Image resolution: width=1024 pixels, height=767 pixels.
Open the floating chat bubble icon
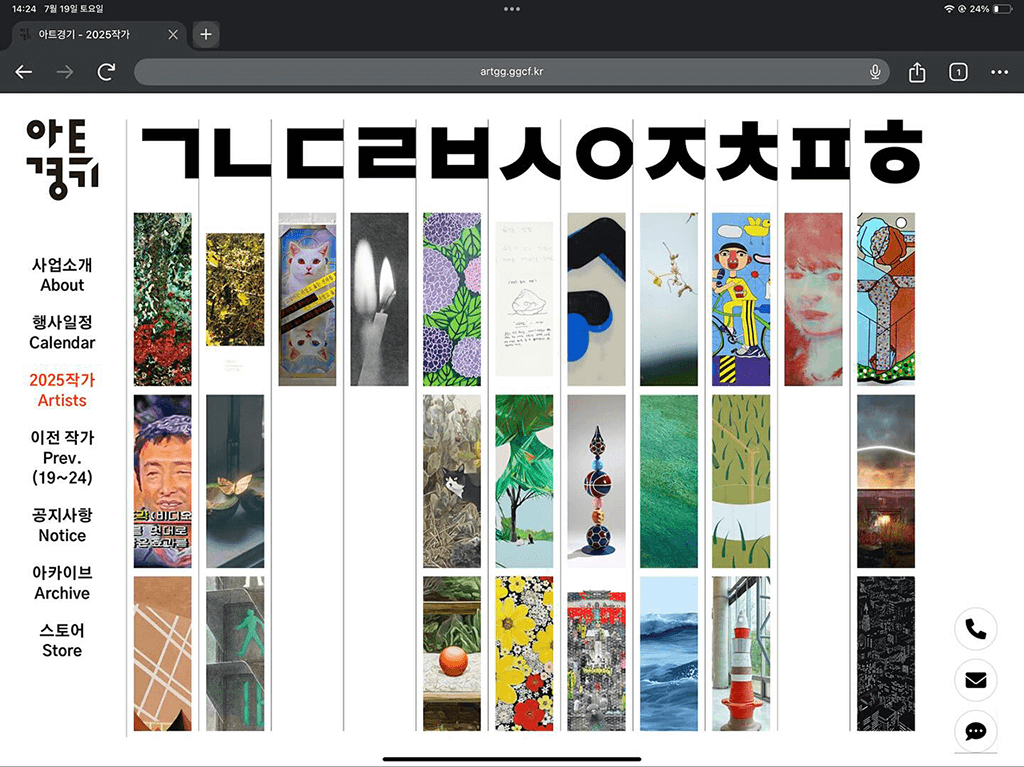point(975,731)
